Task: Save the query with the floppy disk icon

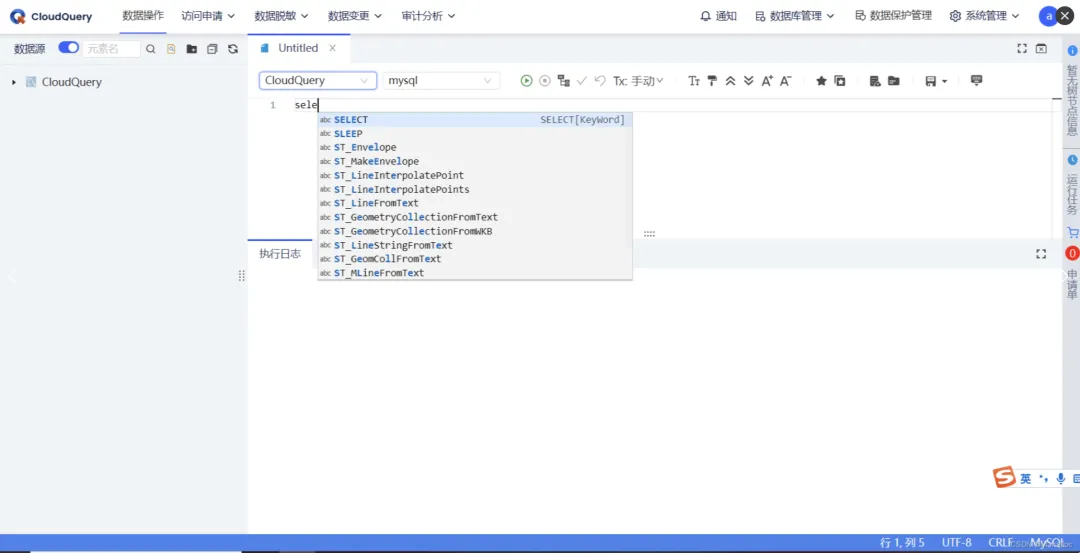Action: click(x=931, y=81)
